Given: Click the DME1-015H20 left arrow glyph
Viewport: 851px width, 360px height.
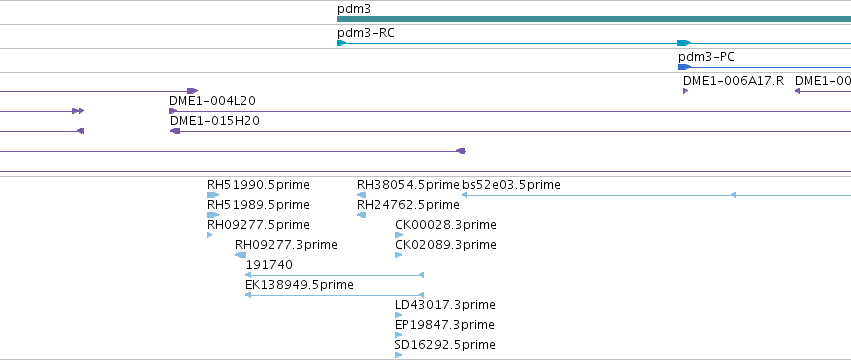Looking at the screenshot, I should coord(175,131).
